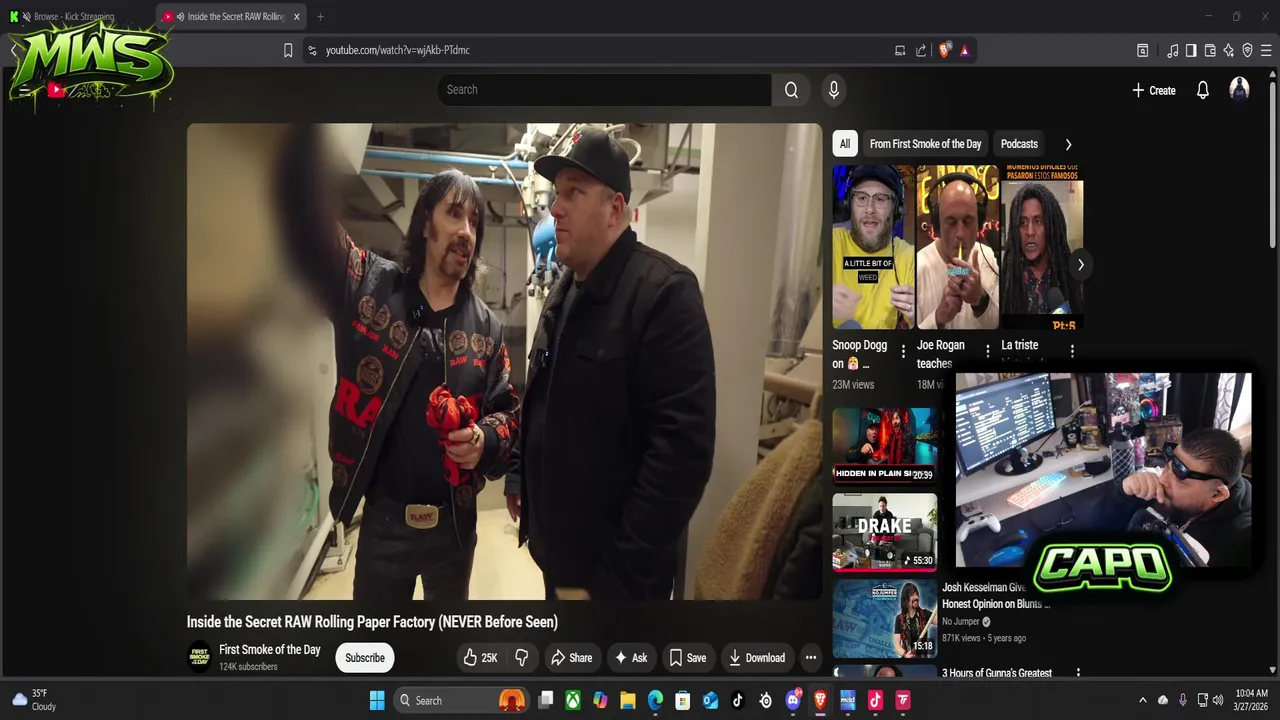This screenshot has height=720, width=1280.
Task: Click the YouTube search box
Action: click(604, 90)
